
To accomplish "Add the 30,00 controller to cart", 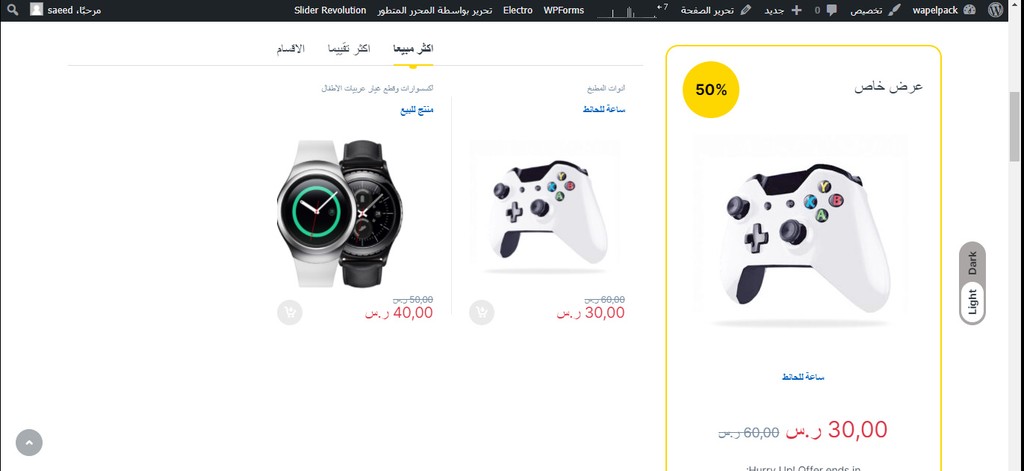I will click(481, 312).
